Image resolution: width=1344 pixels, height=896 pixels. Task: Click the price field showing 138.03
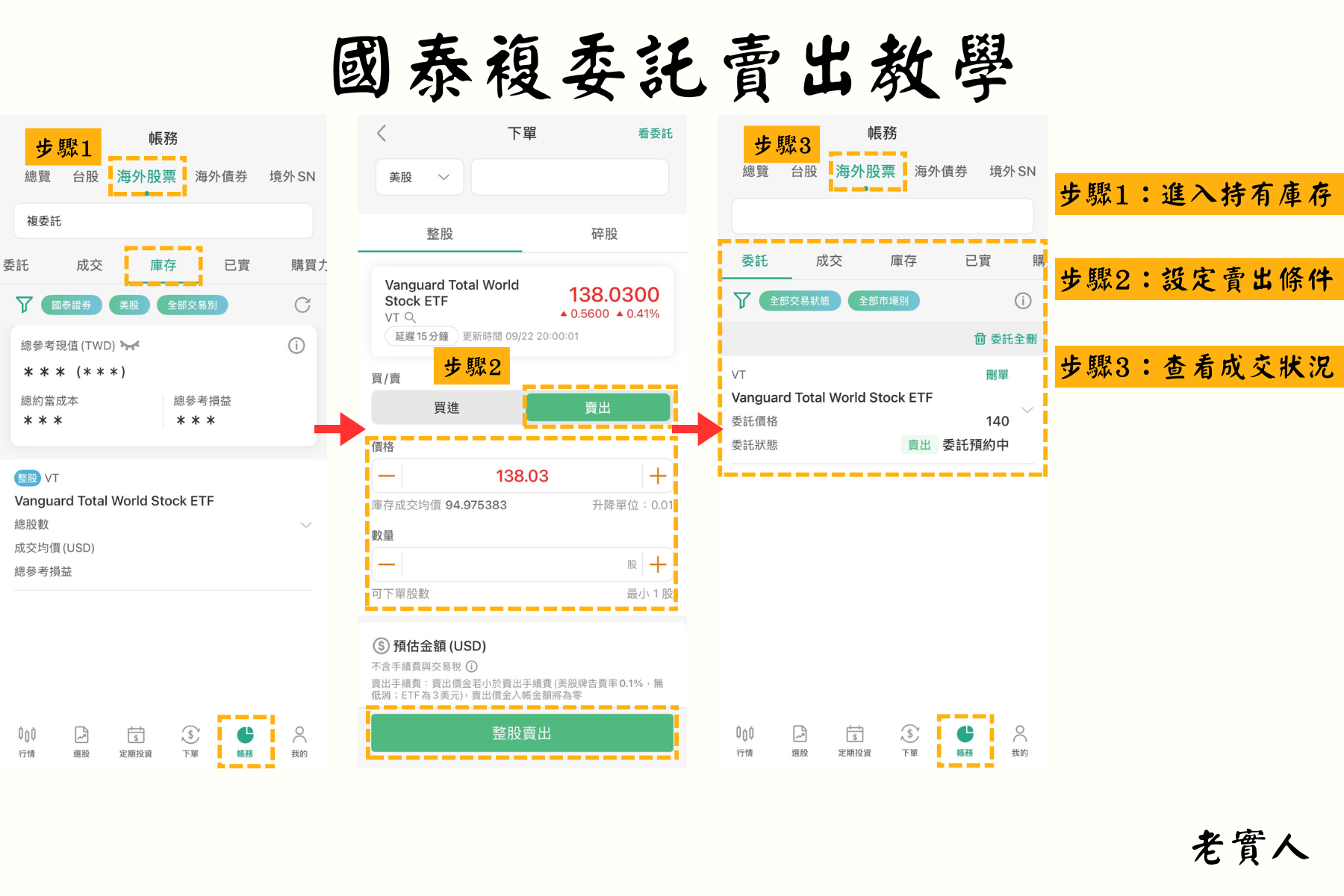[x=522, y=476]
